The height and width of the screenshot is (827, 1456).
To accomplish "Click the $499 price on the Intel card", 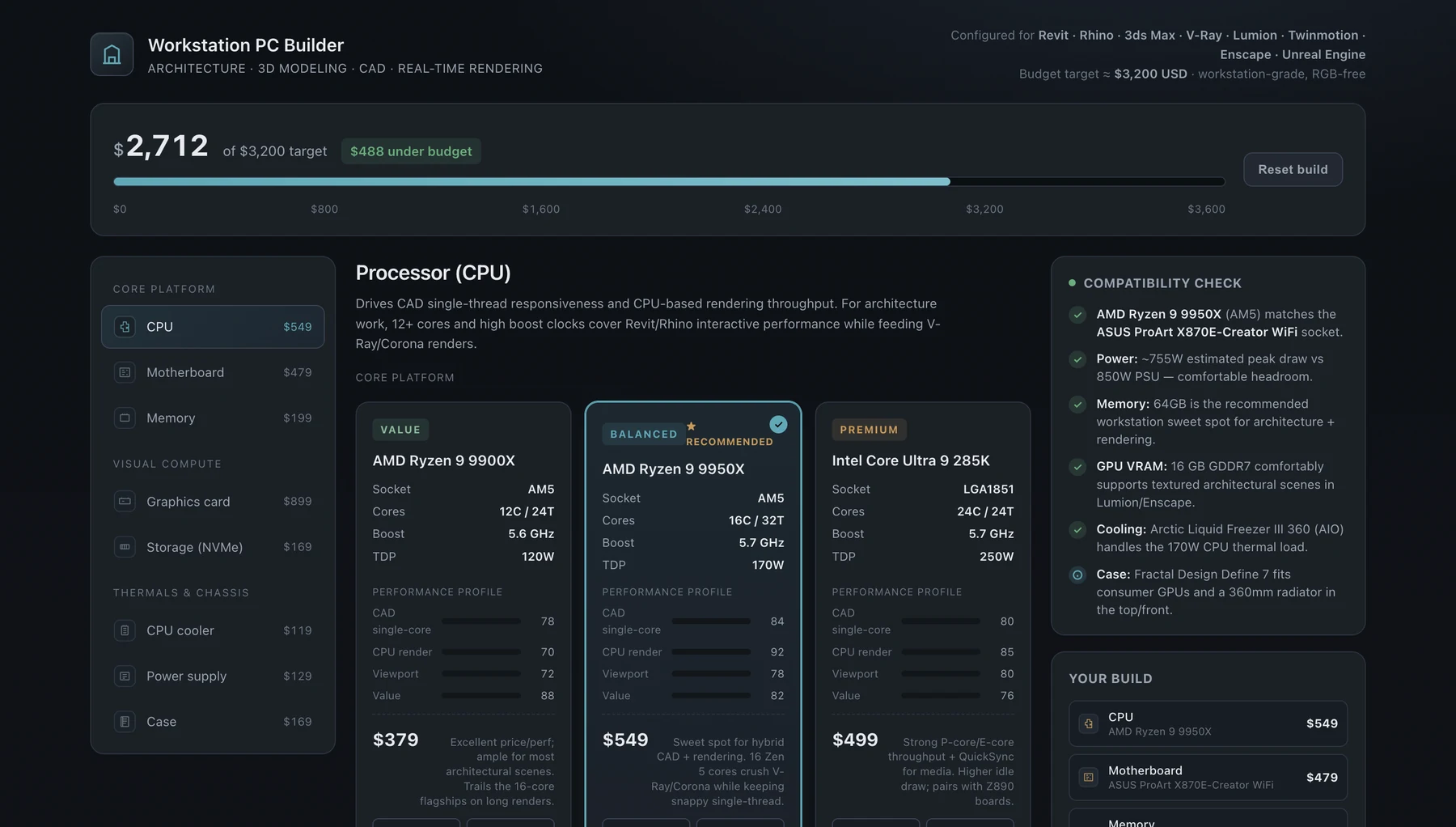I will [x=855, y=740].
